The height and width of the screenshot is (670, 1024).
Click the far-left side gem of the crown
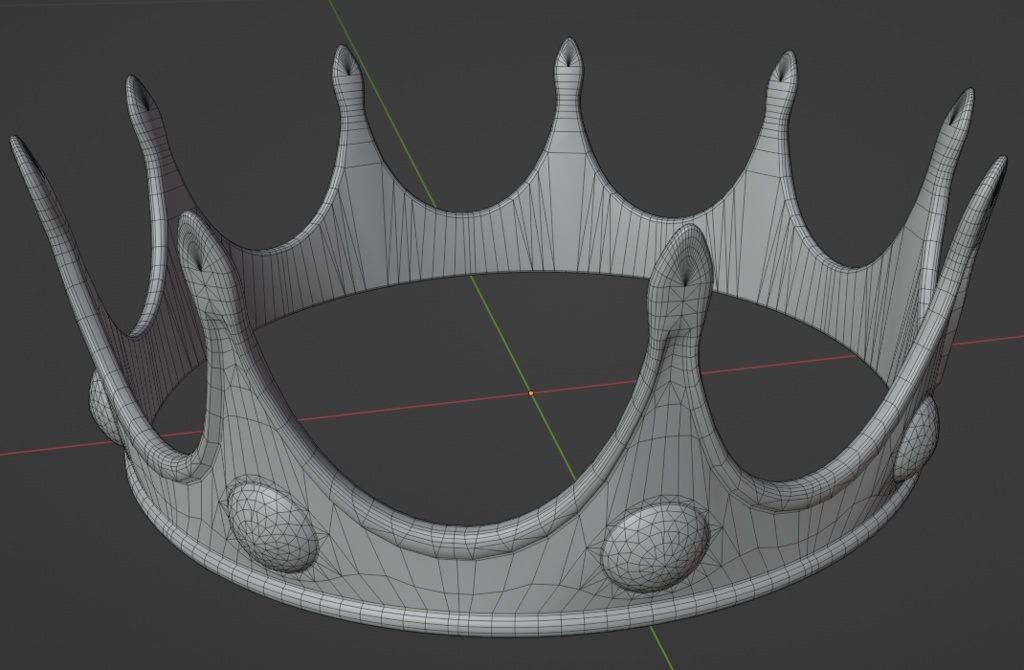tap(106, 406)
